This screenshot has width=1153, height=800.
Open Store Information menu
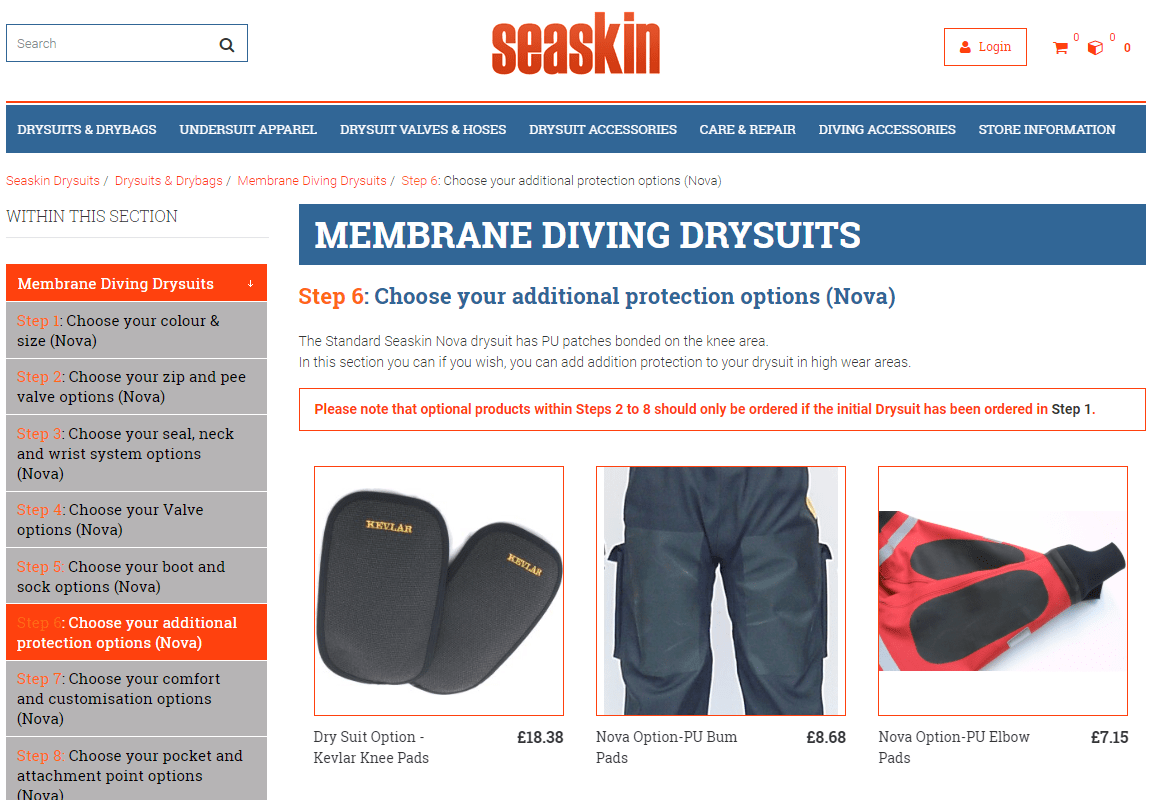click(x=1046, y=129)
